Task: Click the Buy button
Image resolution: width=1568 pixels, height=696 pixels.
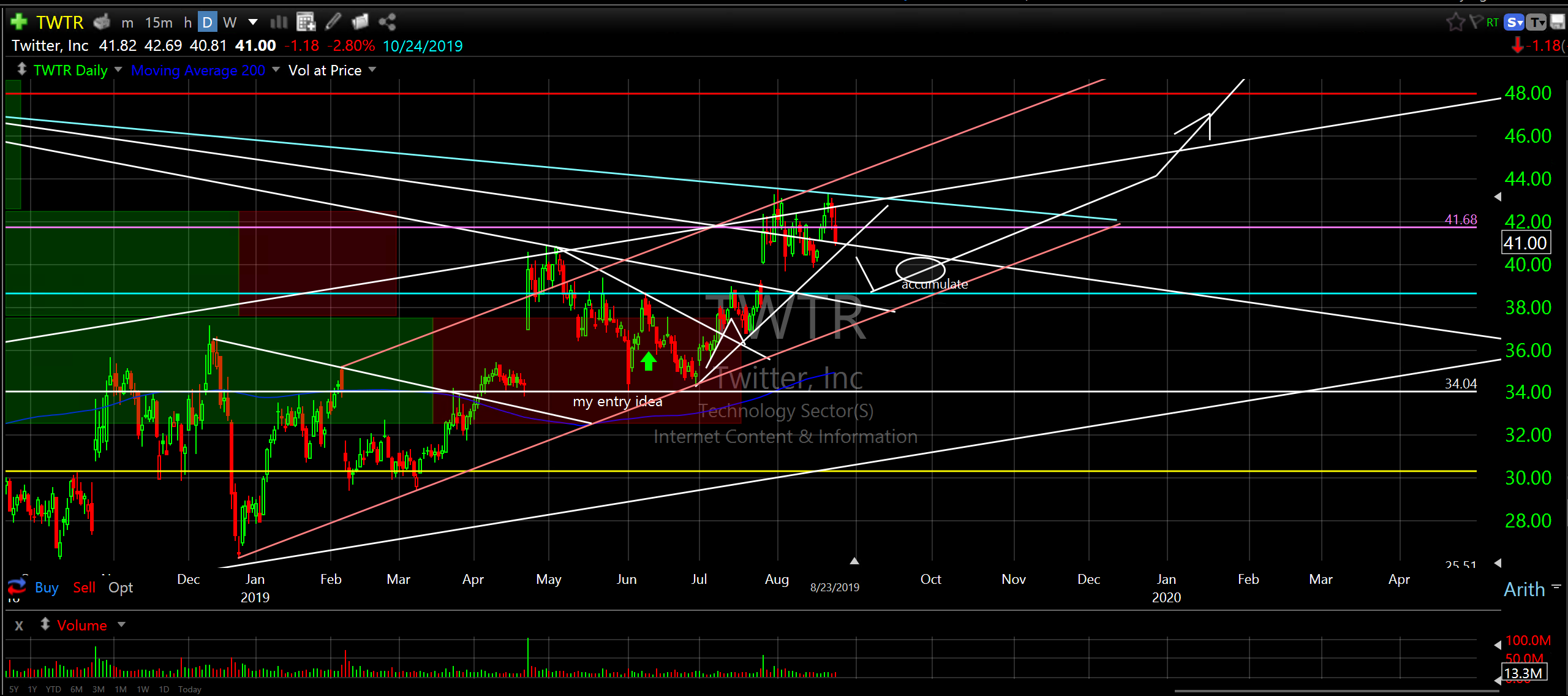Action: tap(47, 588)
